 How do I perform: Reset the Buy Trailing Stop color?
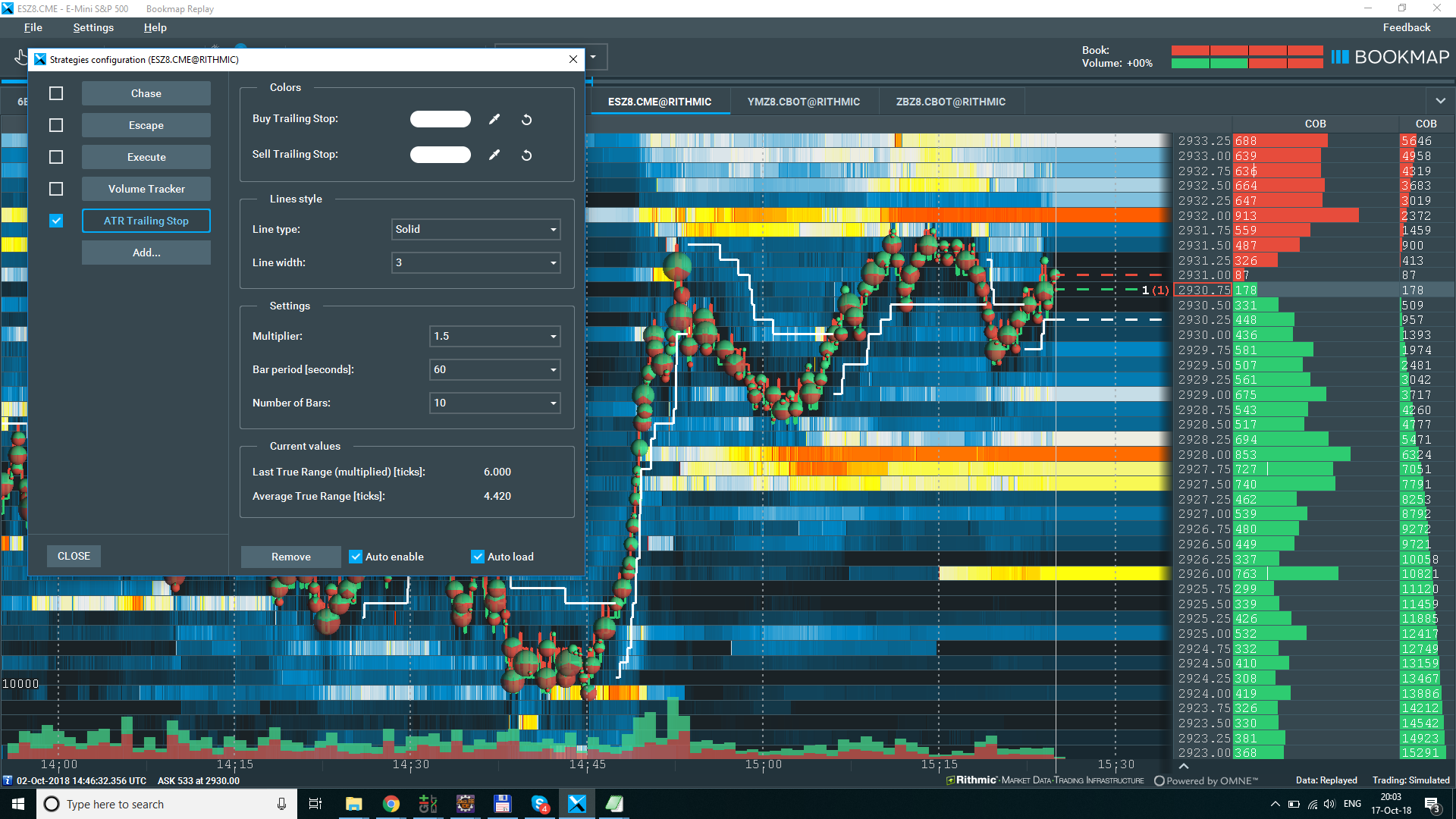pos(526,120)
